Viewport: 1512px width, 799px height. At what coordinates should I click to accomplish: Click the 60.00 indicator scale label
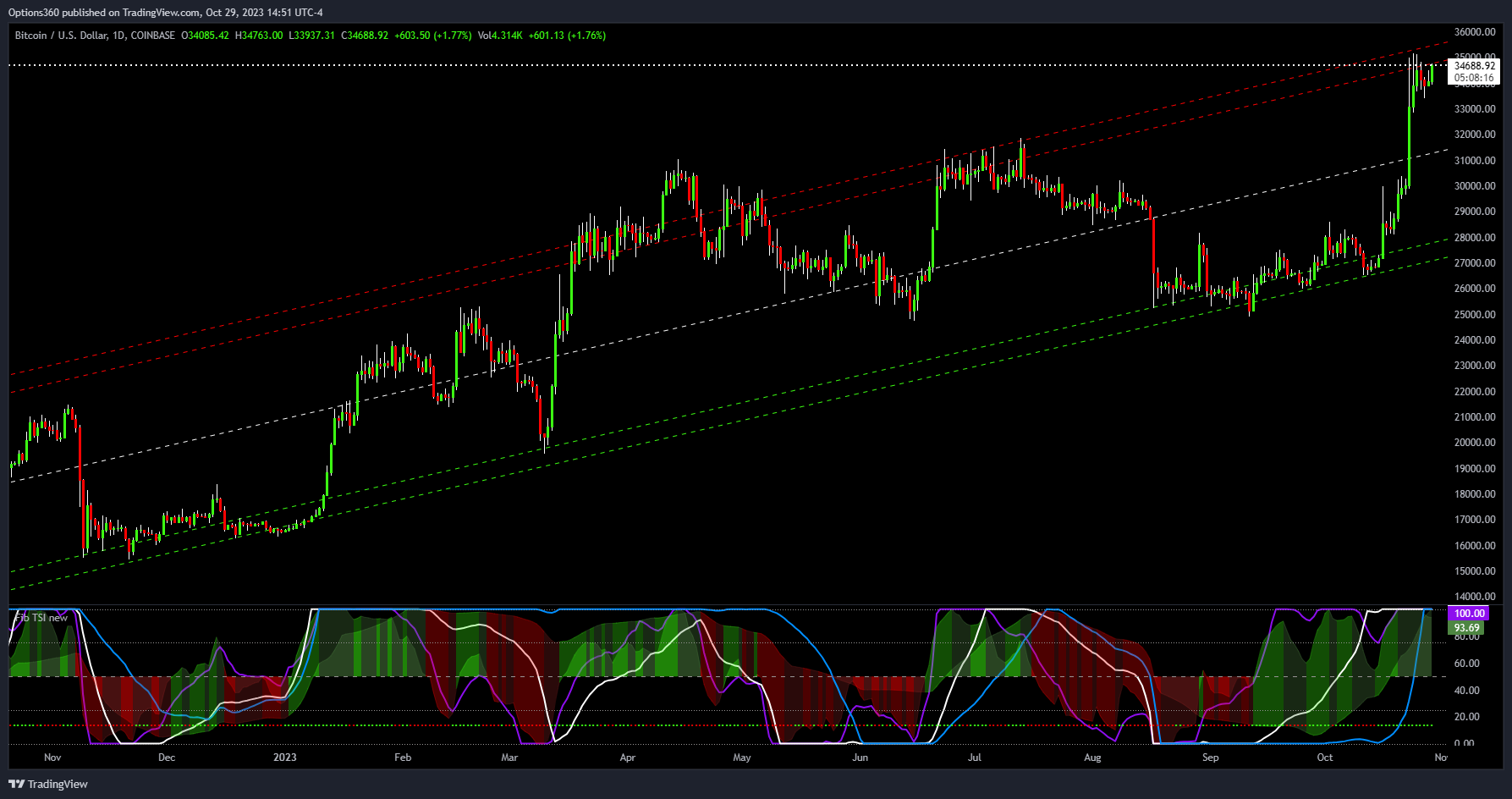point(1466,664)
